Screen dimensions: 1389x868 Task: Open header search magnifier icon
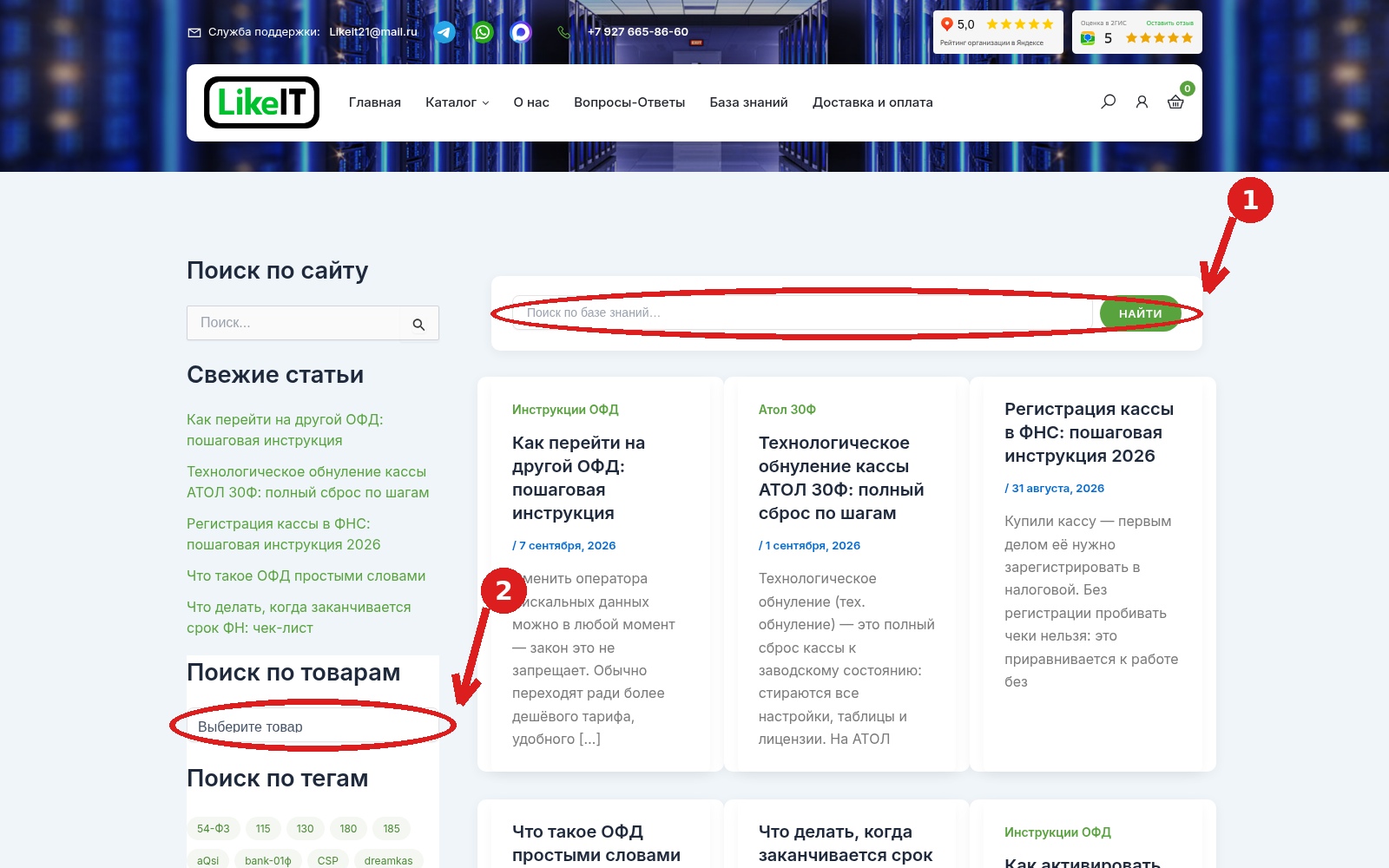(1108, 102)
